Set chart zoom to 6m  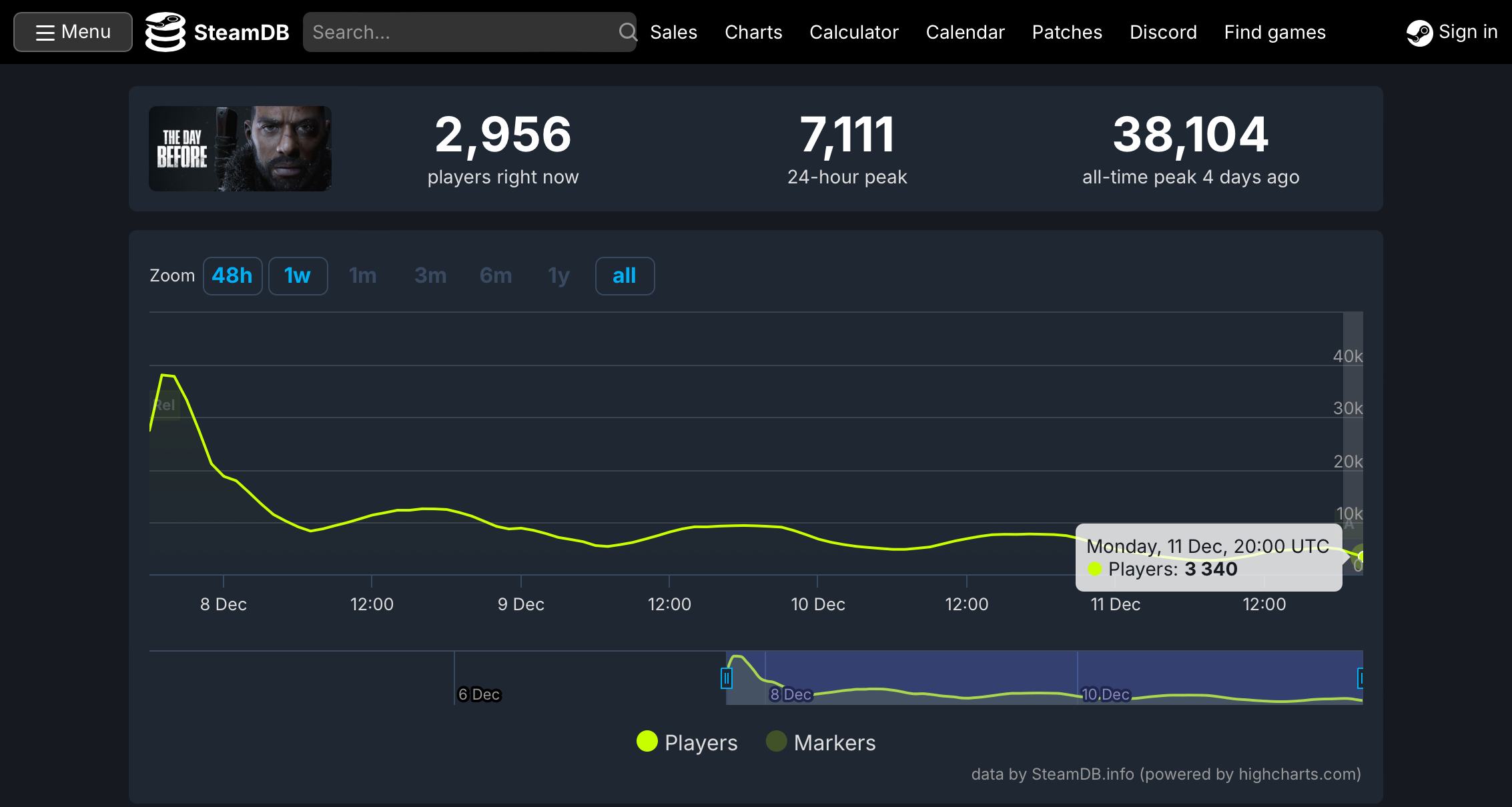(496, 275)
